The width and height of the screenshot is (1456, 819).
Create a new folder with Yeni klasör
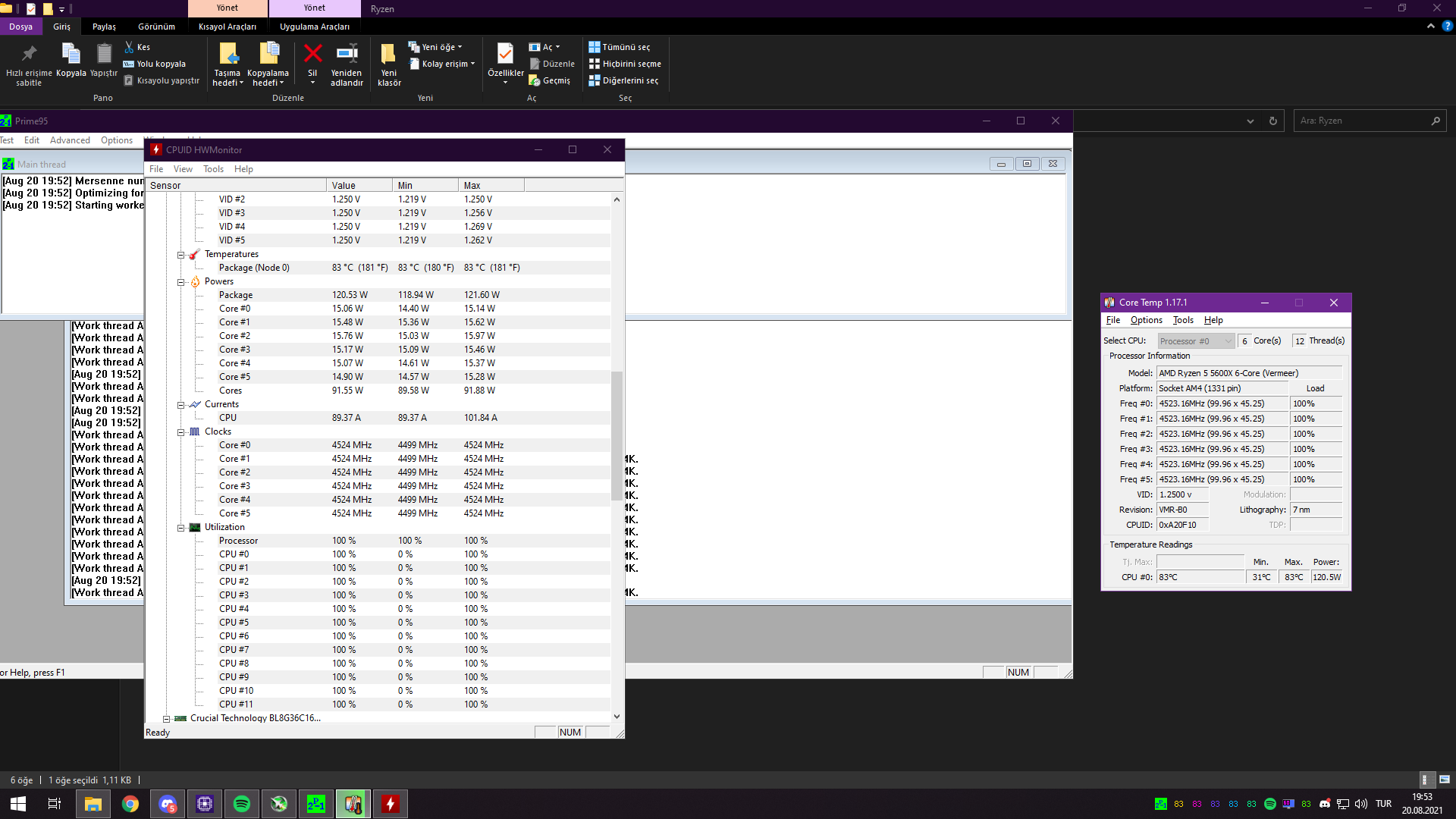(389, 64)
